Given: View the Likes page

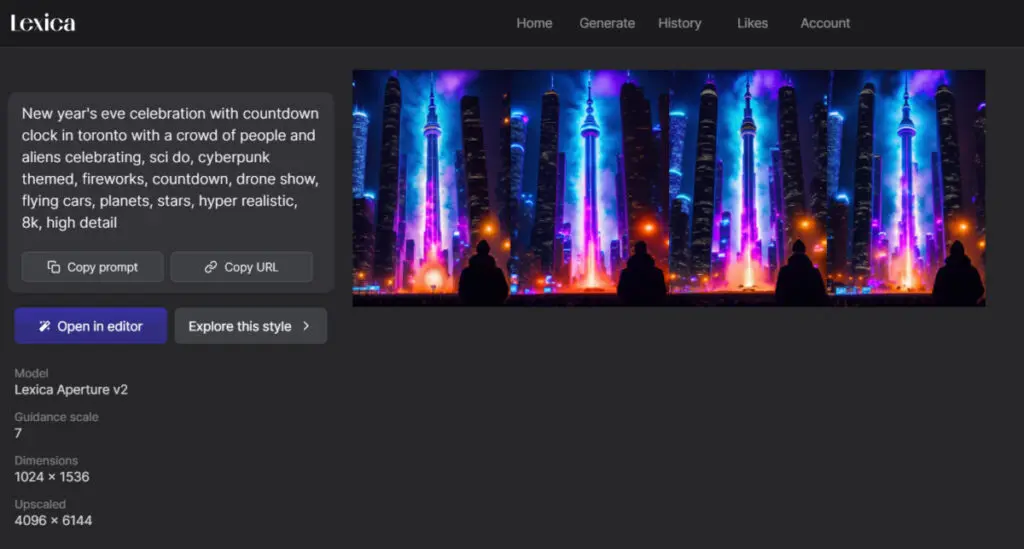Looking at the screenshot, I should coord(752,23).
